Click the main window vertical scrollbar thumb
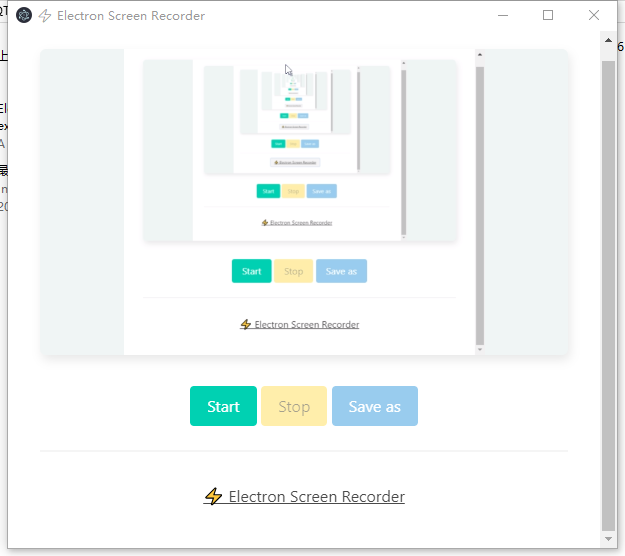The image size is (625, 556). [608, 296]
